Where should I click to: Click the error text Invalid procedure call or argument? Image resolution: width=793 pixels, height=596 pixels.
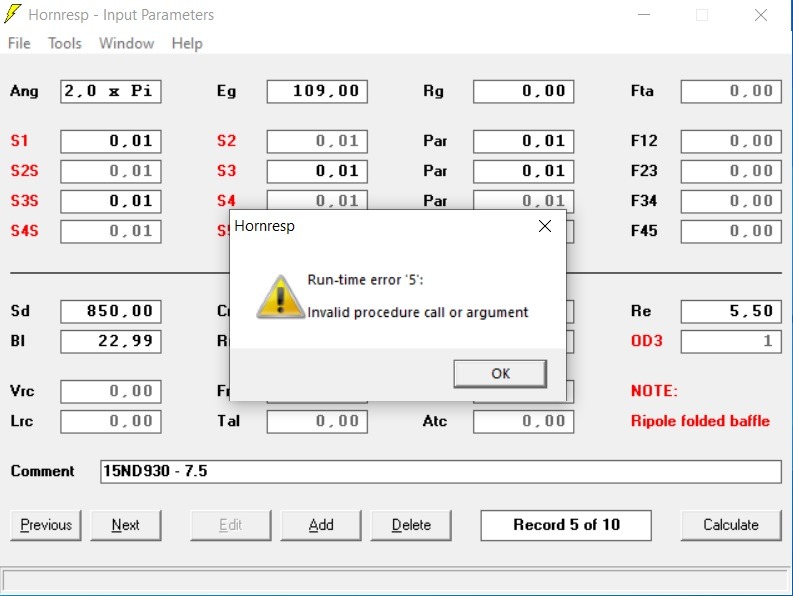[x=418, y=313]
